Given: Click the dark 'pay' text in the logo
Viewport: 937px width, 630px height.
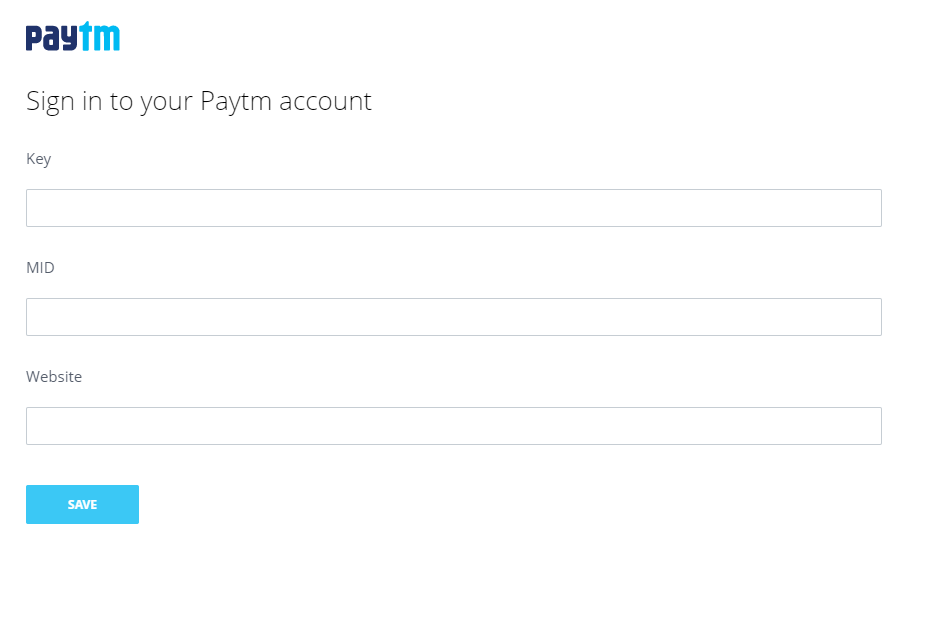Looking at the screenshot, I should click(x=50, y=36).
